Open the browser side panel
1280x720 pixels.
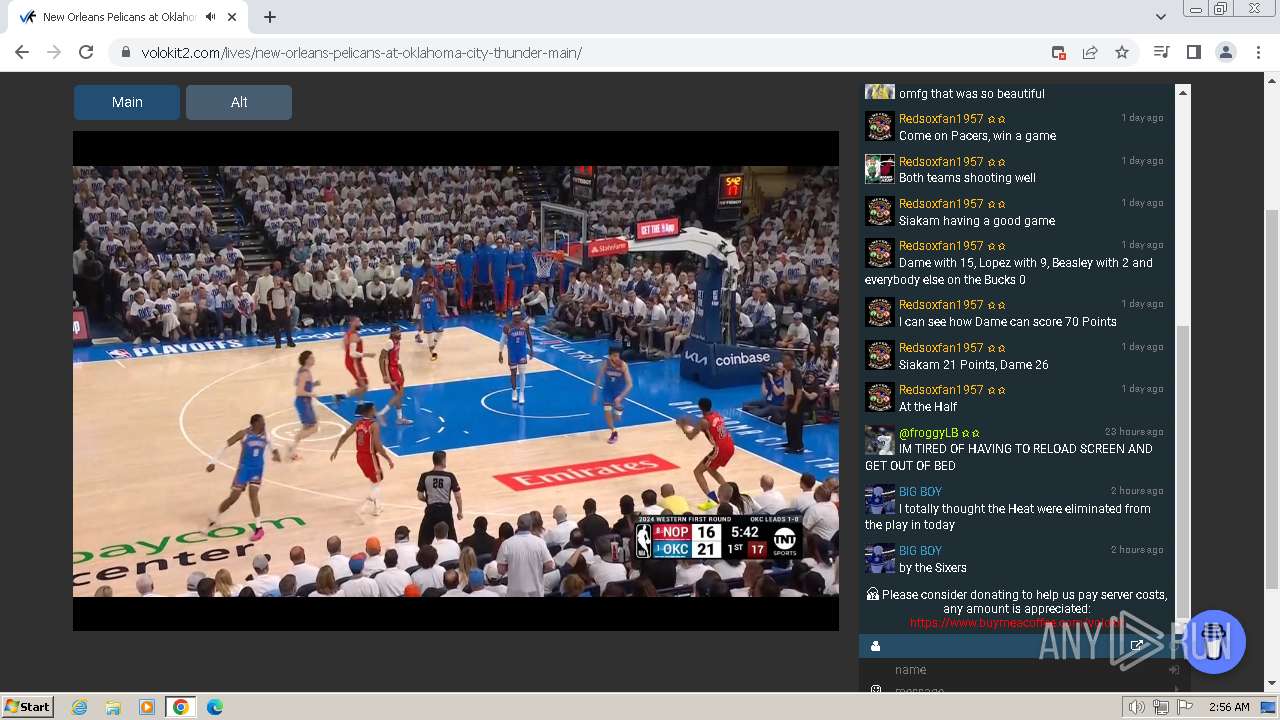click(1193, 52)
